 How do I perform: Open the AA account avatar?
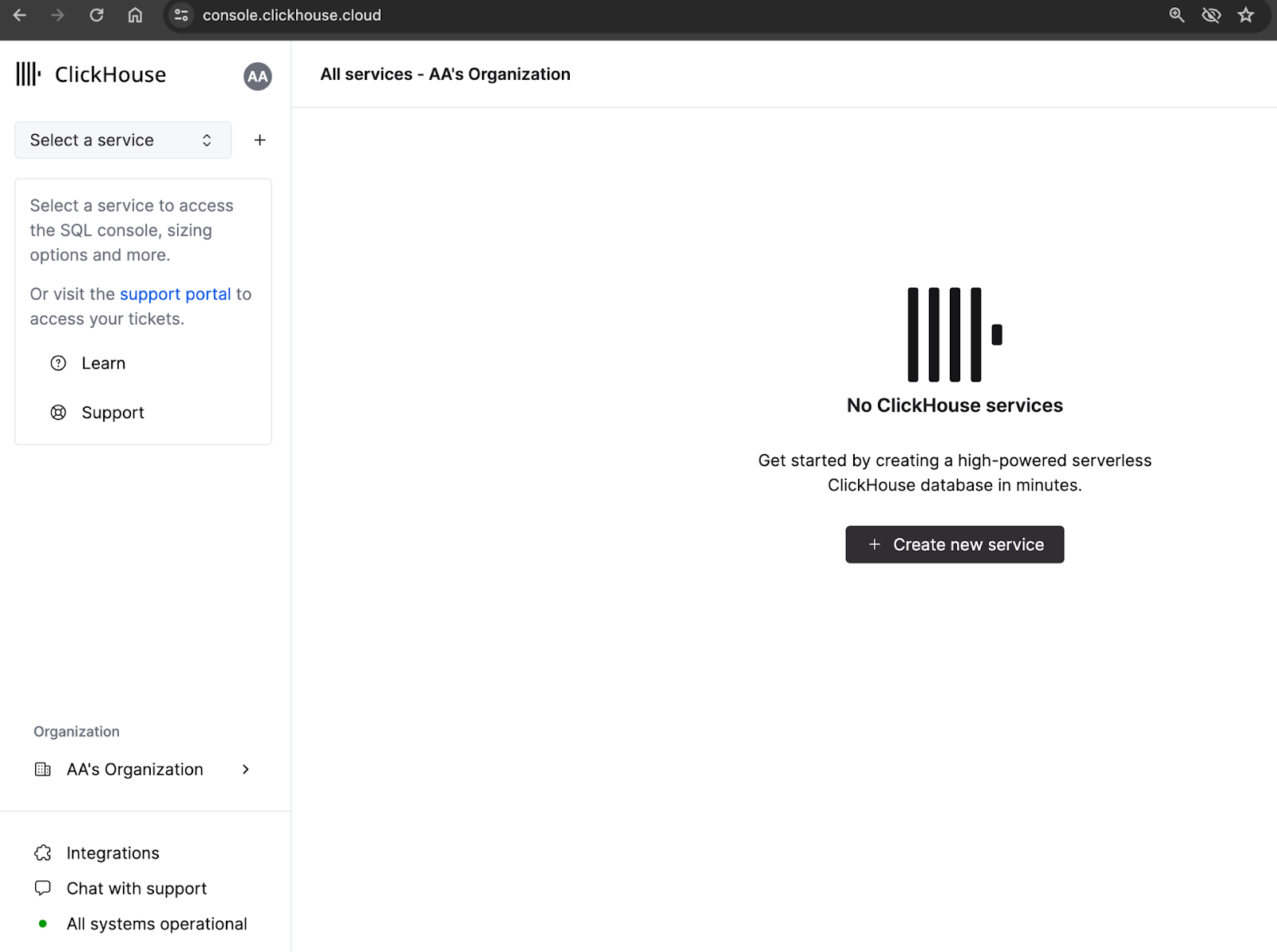pyautogui.click(x=256, y=76)
